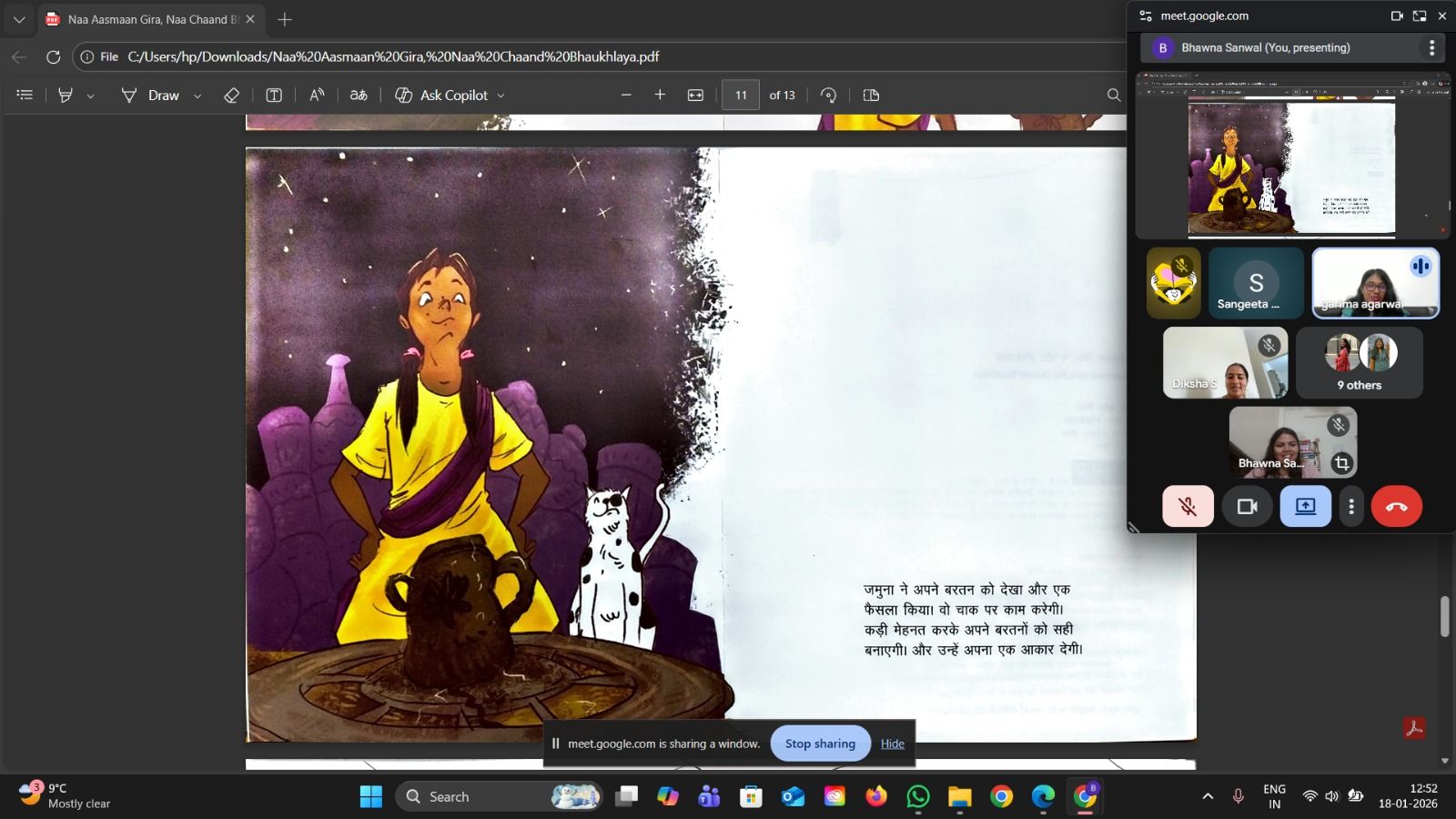Open WhatsApp from the taskbar
Viewport: 1456px width, 819px height.
[918, 796]
